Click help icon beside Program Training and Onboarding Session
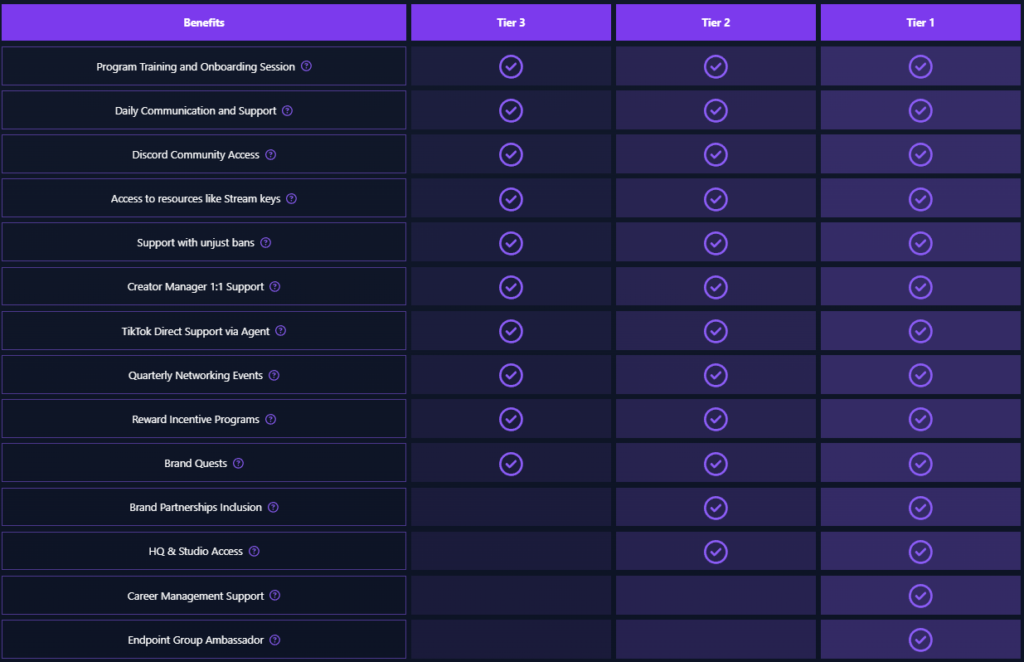Image resolution: width=1024 pixels, height=662 pixels. [306, 67]
